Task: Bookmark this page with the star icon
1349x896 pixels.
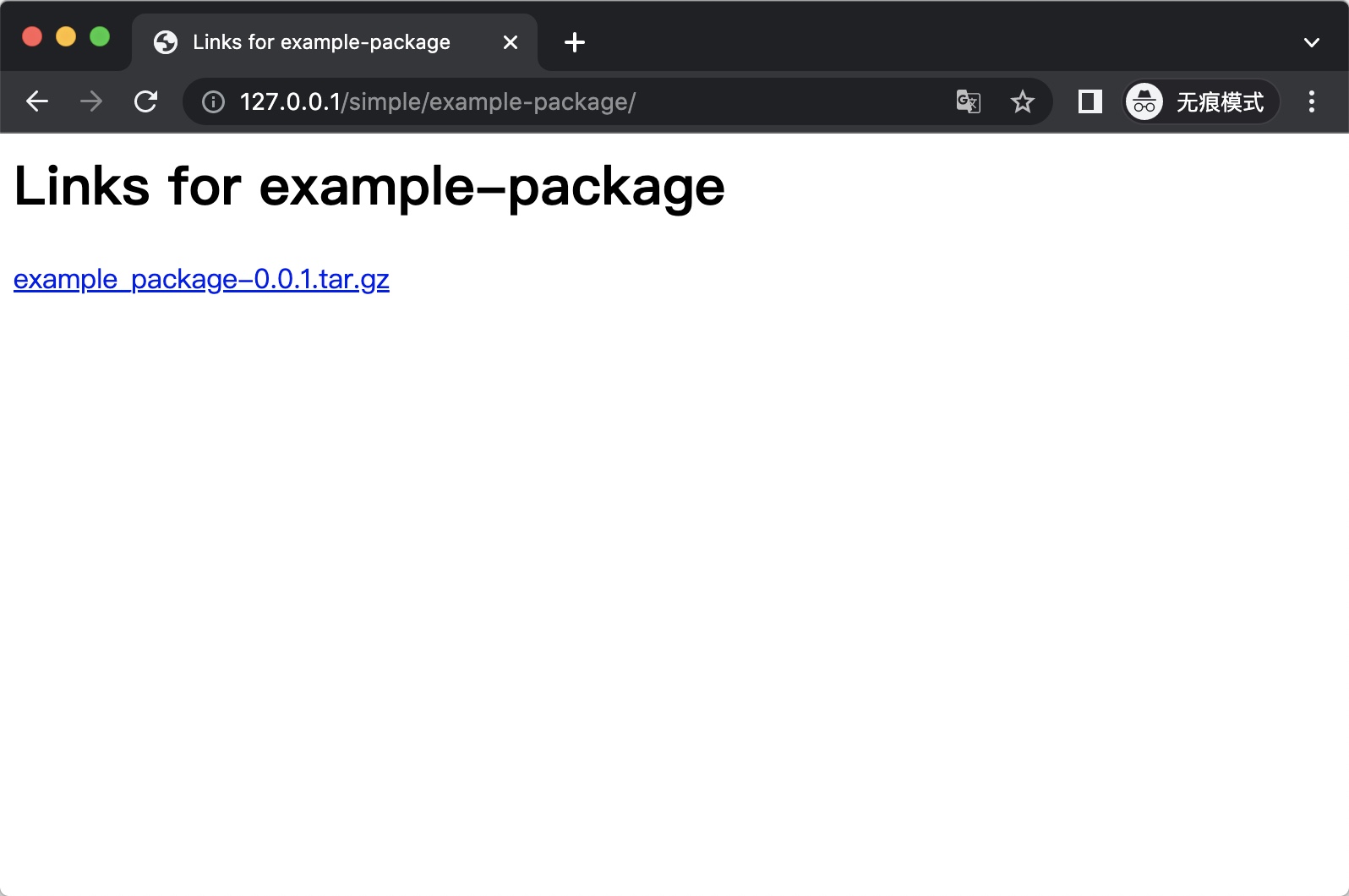Action: (1023, 101)
